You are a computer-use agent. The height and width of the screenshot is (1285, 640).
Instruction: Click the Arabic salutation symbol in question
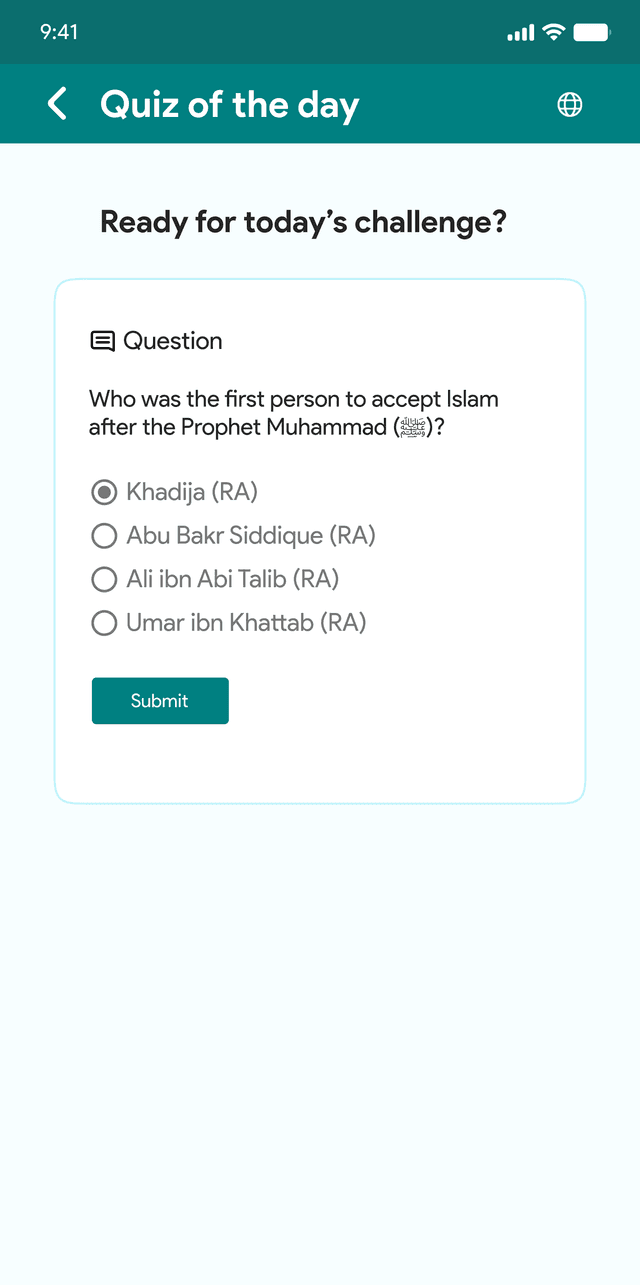tap(413, 428)
